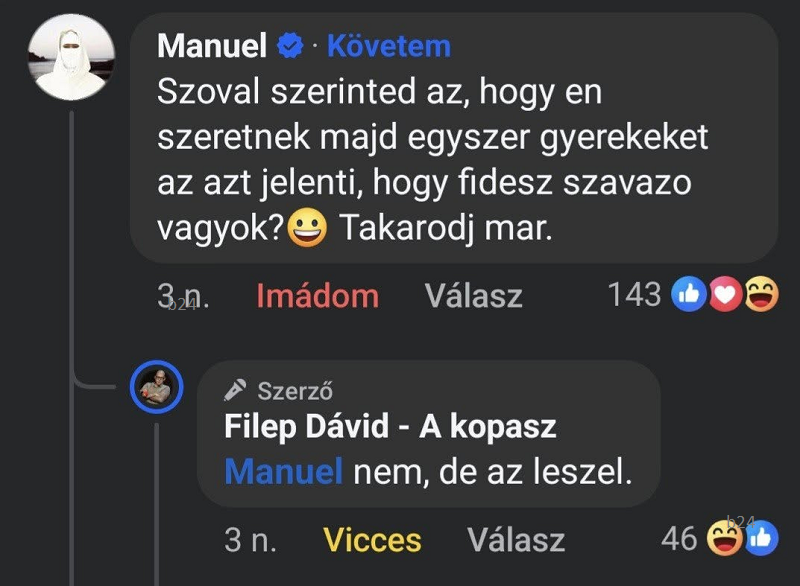This screenshot has width=800, height=586.
Task: Click the blue like icon beside 143
Action: pos(689,296)
